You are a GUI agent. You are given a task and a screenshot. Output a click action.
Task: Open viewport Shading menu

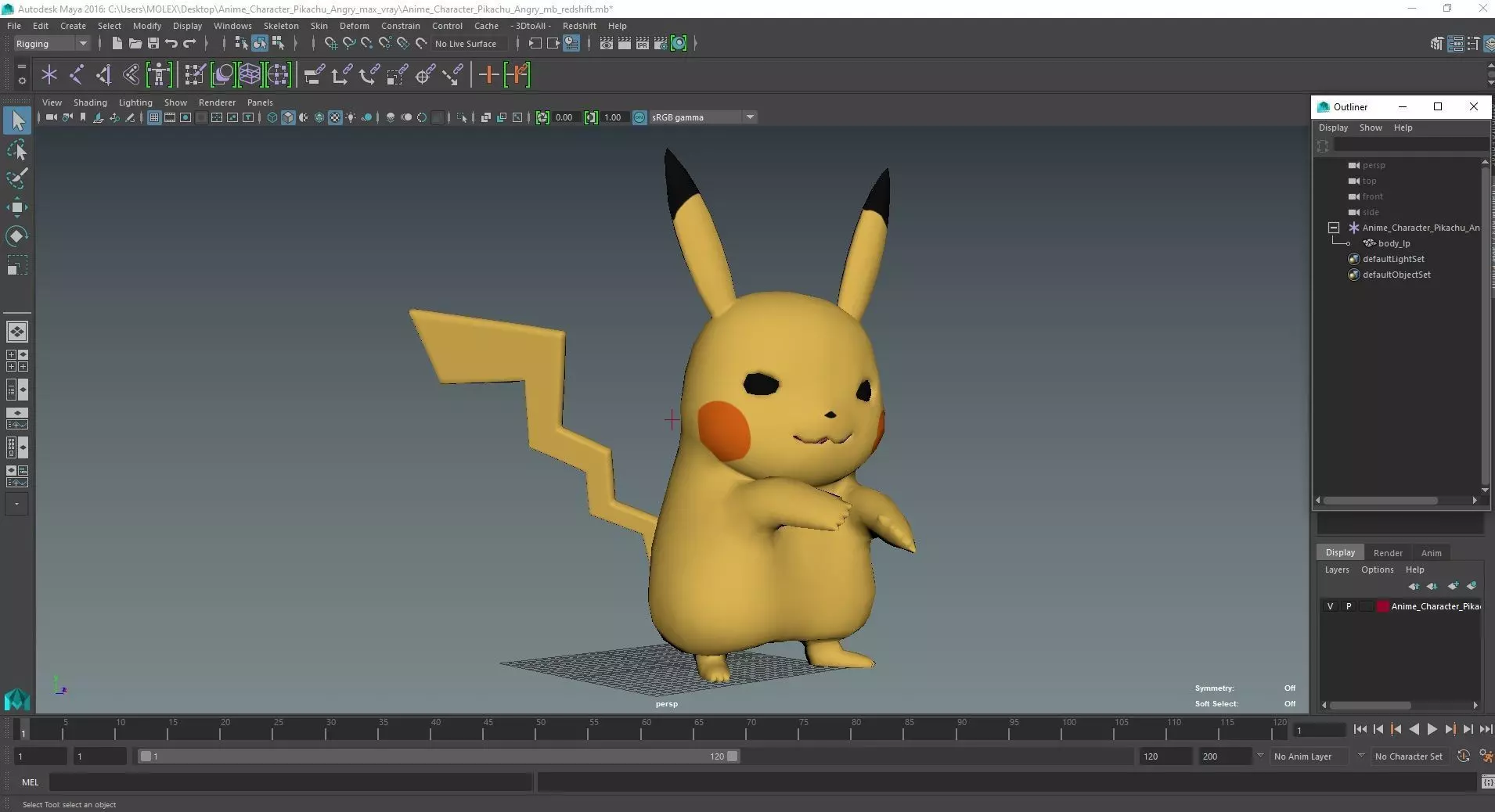coord(90,102)
